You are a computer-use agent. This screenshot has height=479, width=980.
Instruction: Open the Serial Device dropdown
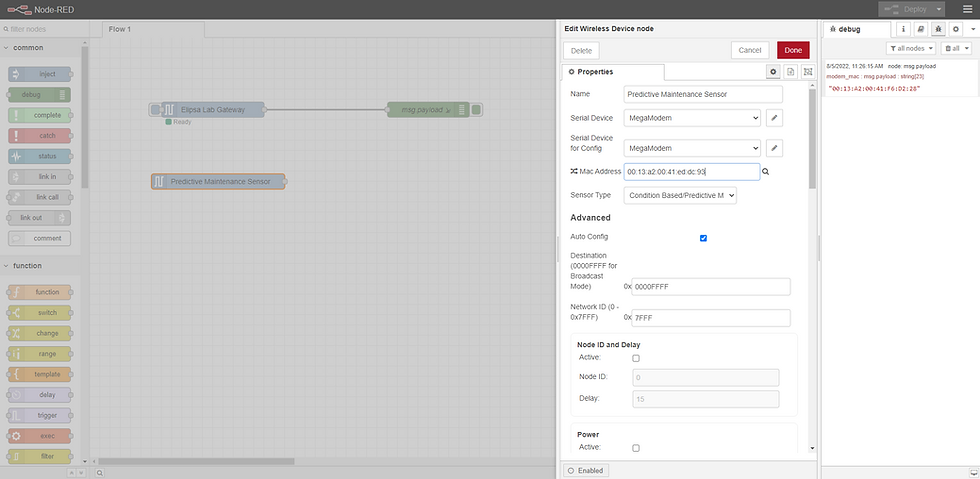click(692, 118)
